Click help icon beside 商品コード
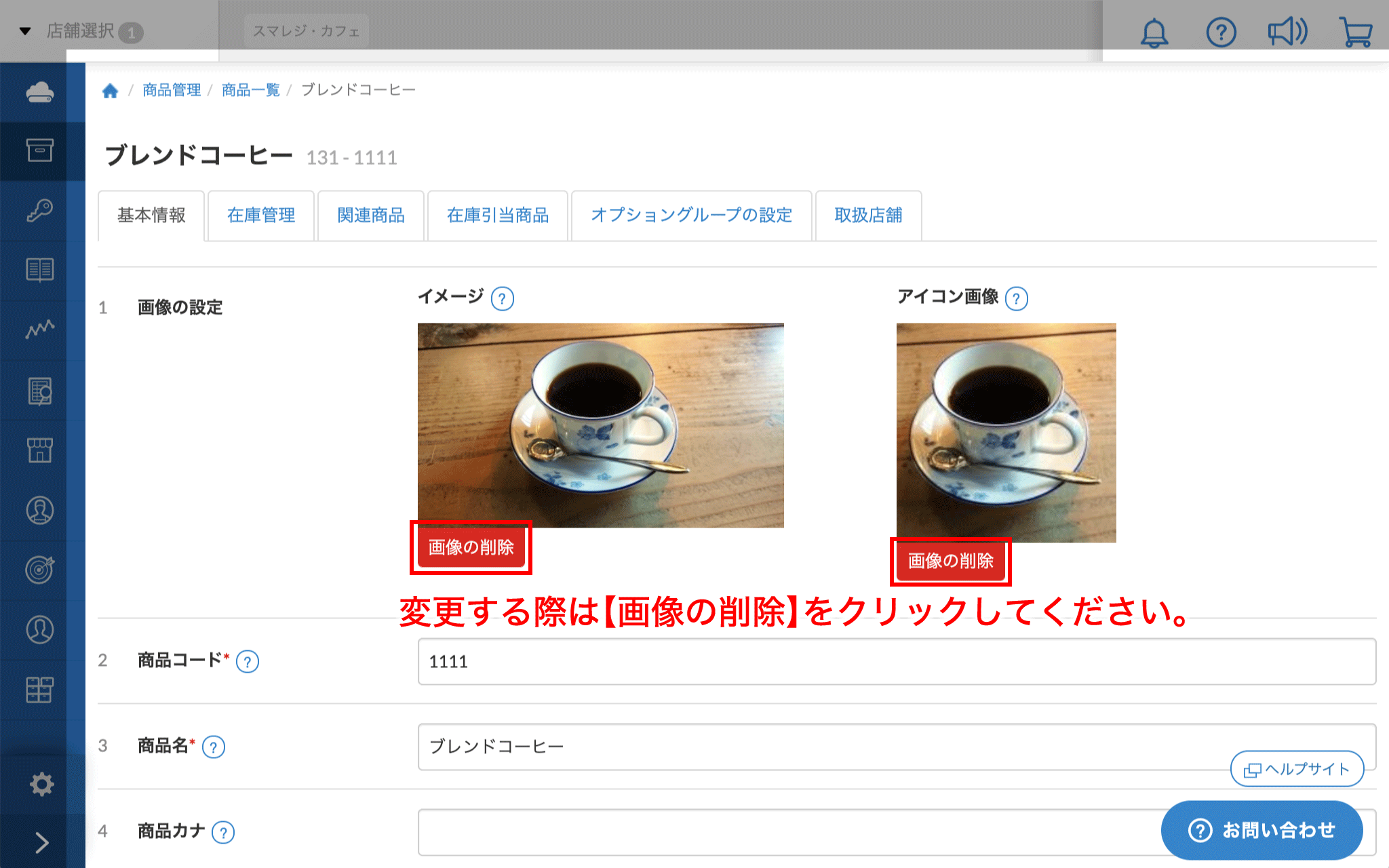Image resolution: width=1389 pixels, height=868 pixels. [x=248, y=661]
